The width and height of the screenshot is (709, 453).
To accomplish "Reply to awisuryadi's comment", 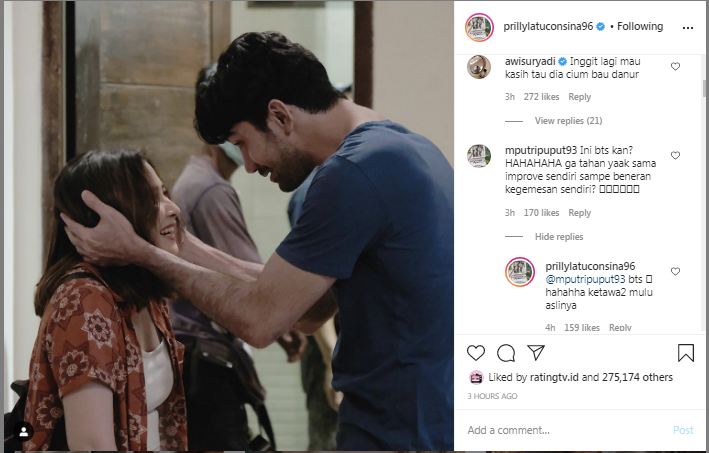I will 579,97.
